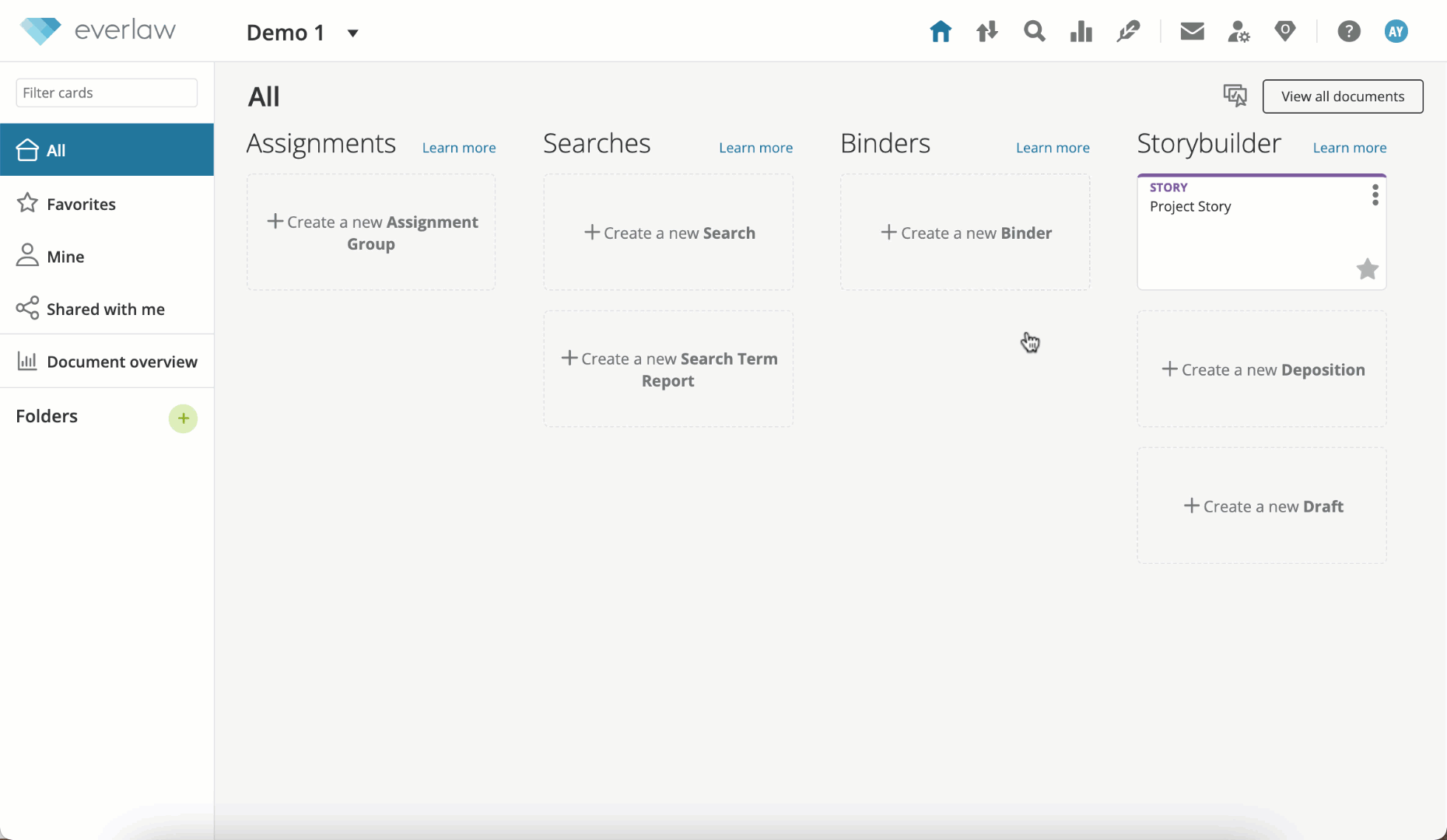Expand the Demo 1 project dropdown
The width and height of the screenshot is (1447, 840).
pyautogui.click(x=352, y=33)
